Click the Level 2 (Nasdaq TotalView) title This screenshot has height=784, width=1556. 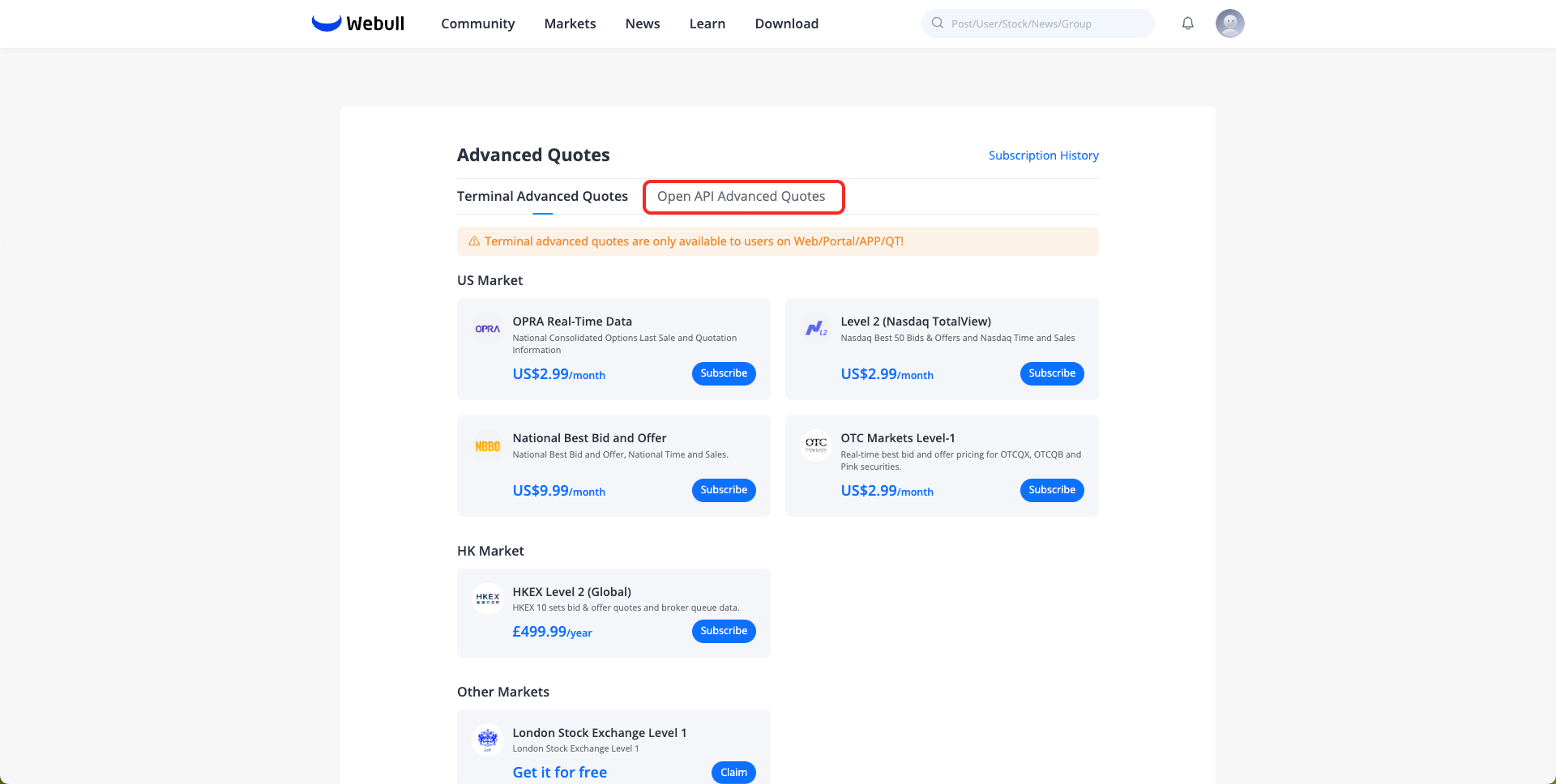click(916, 322)
